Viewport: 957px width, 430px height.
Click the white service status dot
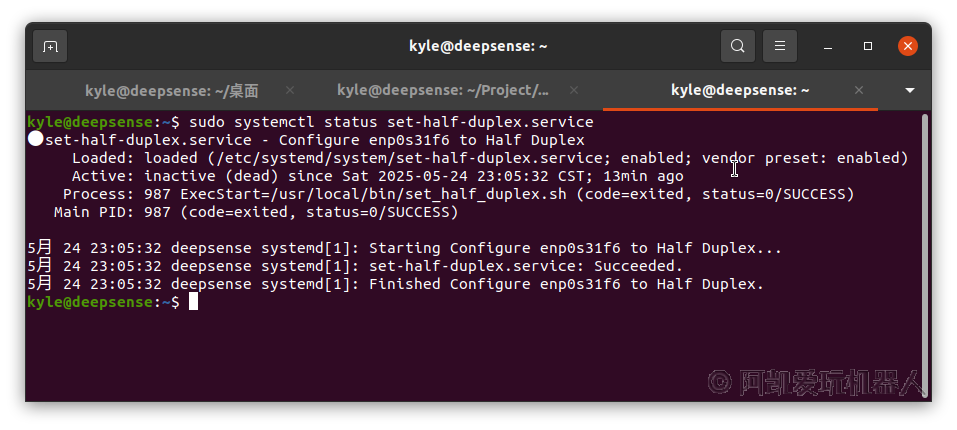click(35, 140)
